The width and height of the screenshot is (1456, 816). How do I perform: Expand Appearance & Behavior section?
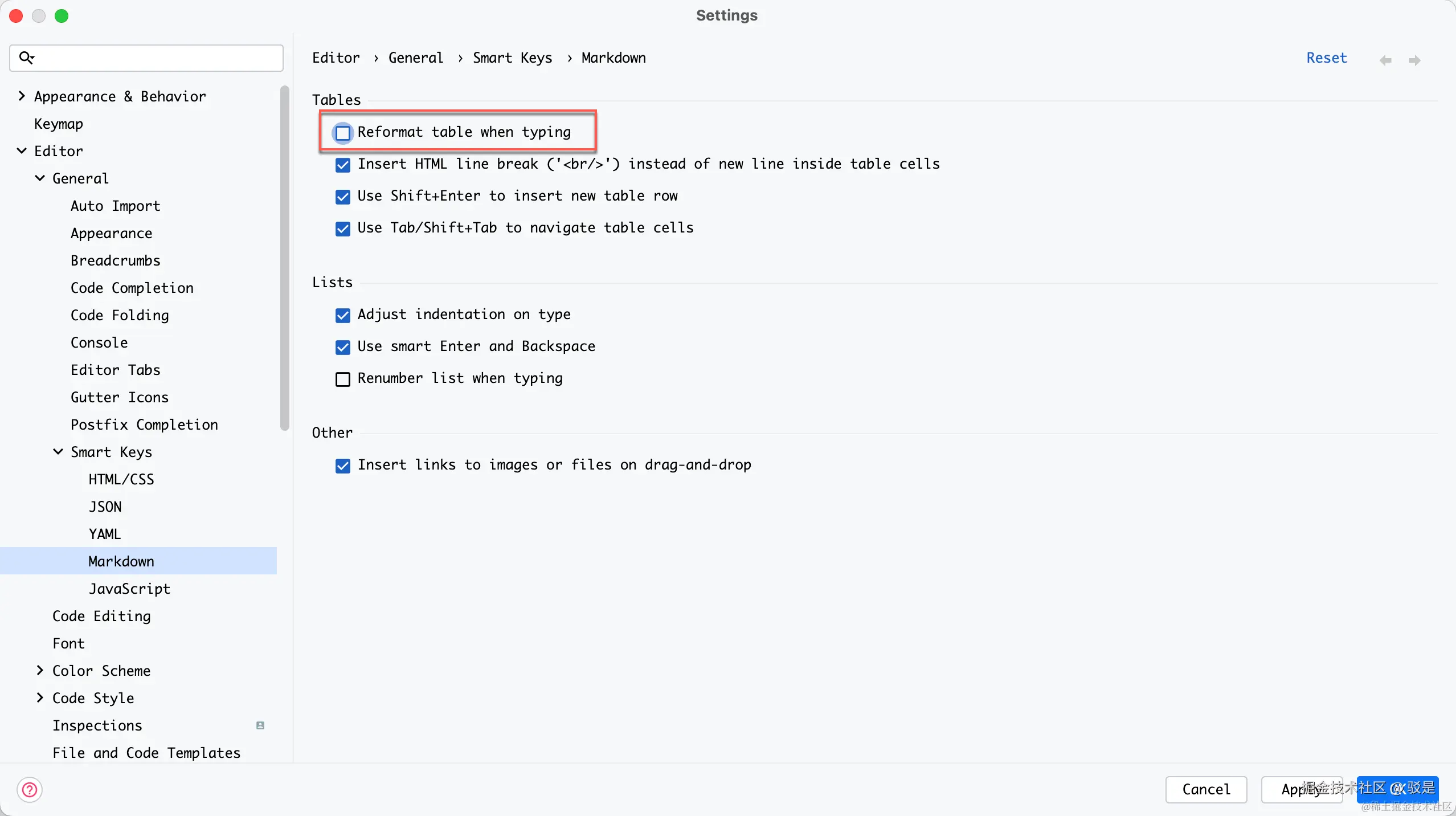point(22,96)
